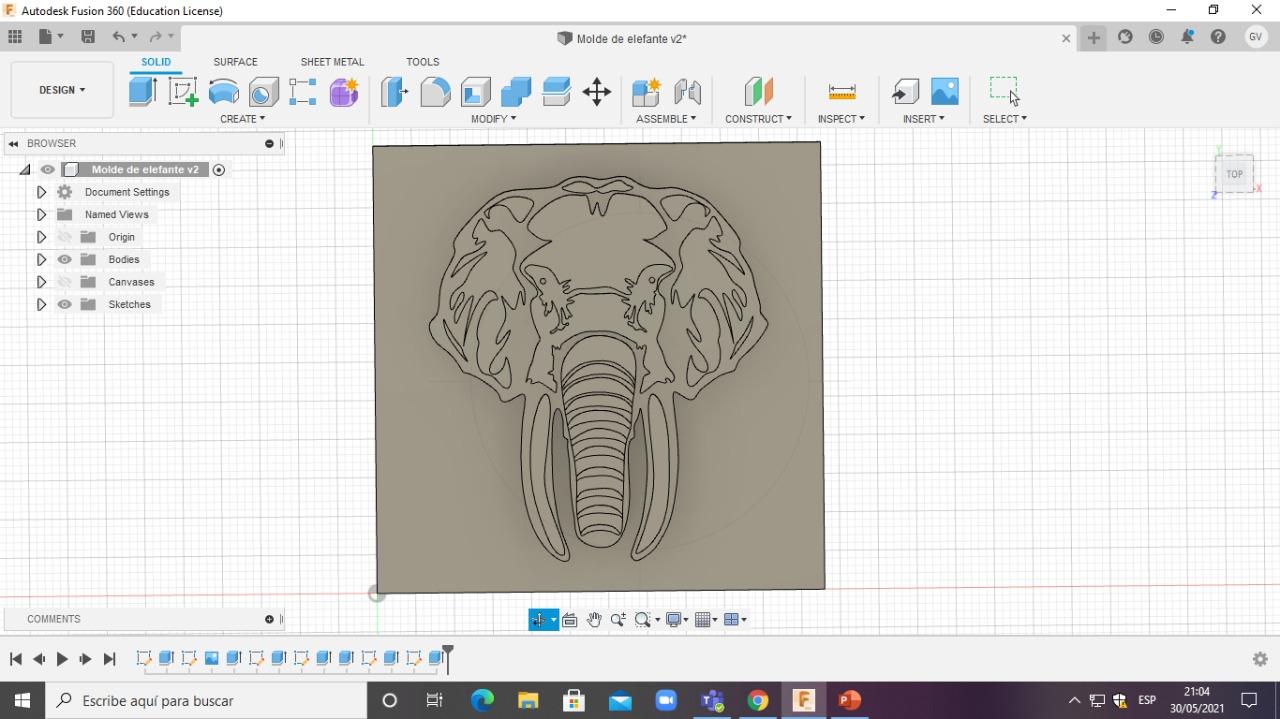The height and width of the screenshot is (719, 1280).
Task: Click the New Component icon in Assemble
Action: coord(646,91)
